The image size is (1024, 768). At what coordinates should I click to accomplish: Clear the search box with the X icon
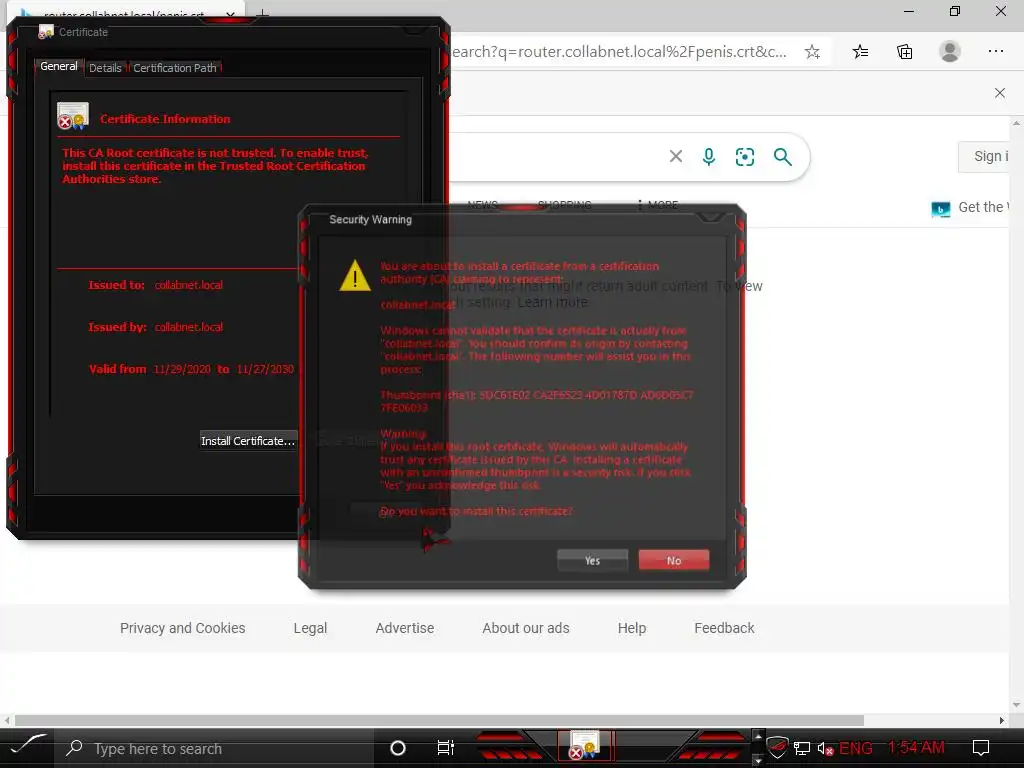[676, 156]
